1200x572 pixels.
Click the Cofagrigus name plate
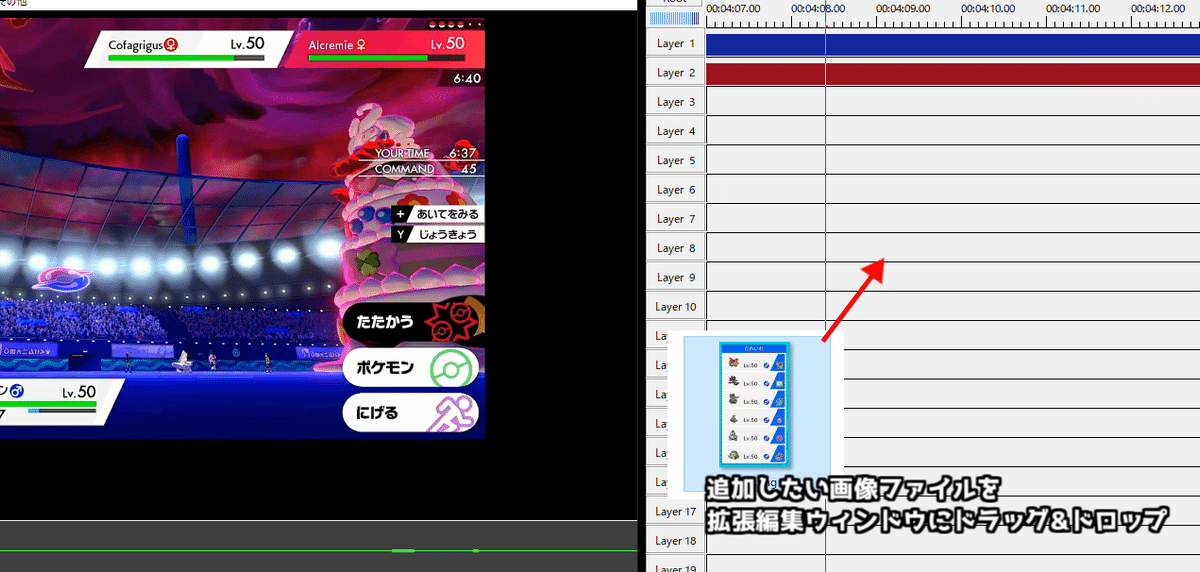188,48
